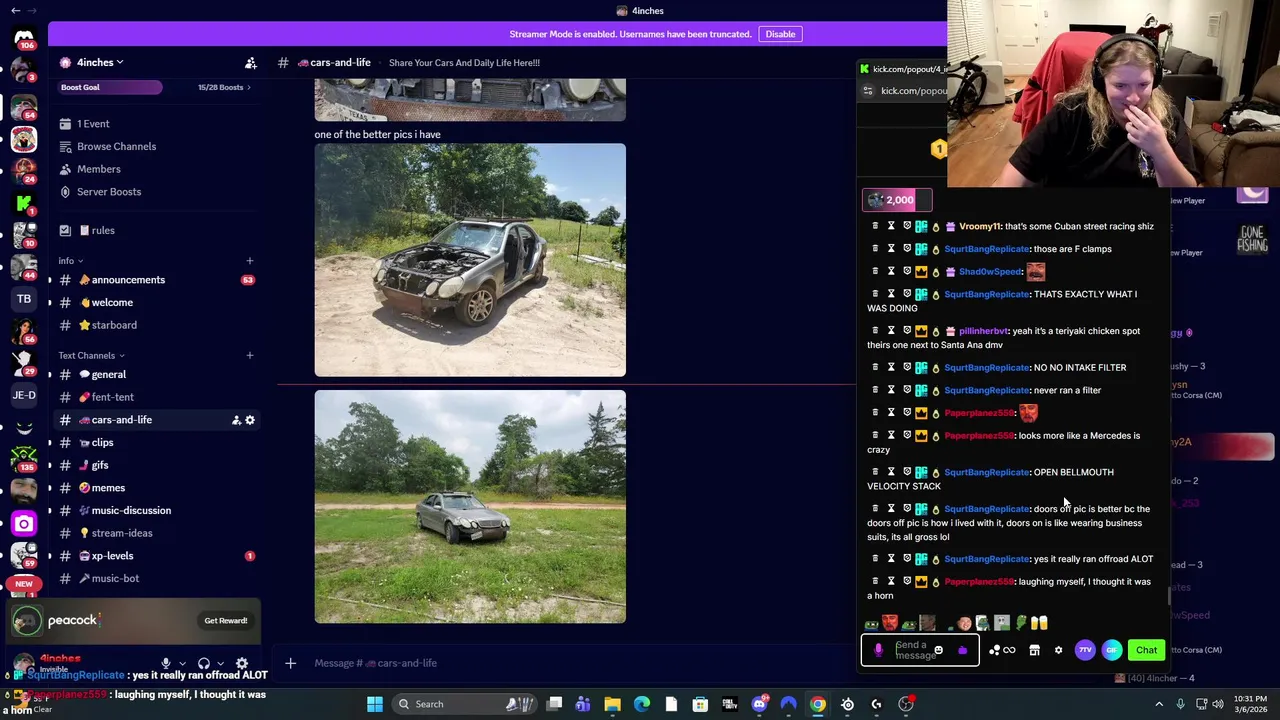Open the stream-ideas channel

pos(155,533)
